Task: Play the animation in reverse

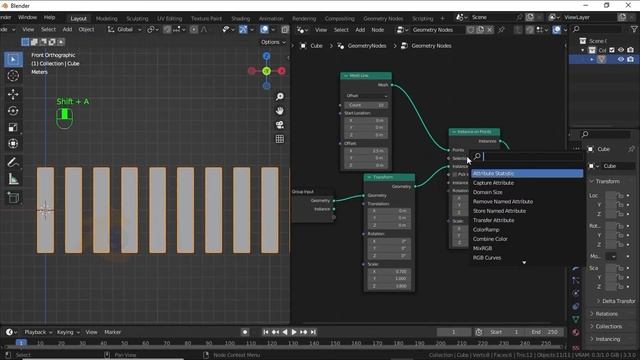Action: click(285, 332)
